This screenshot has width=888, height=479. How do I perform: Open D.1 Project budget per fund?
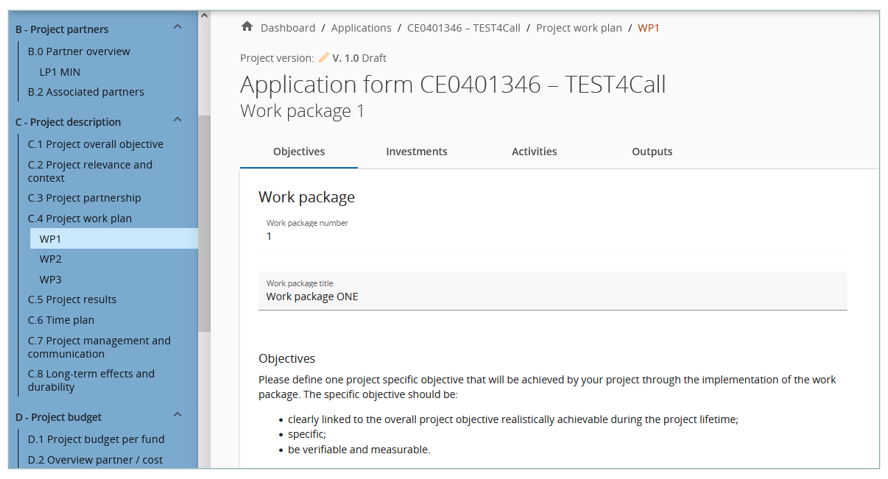click(x=96, y=439)
